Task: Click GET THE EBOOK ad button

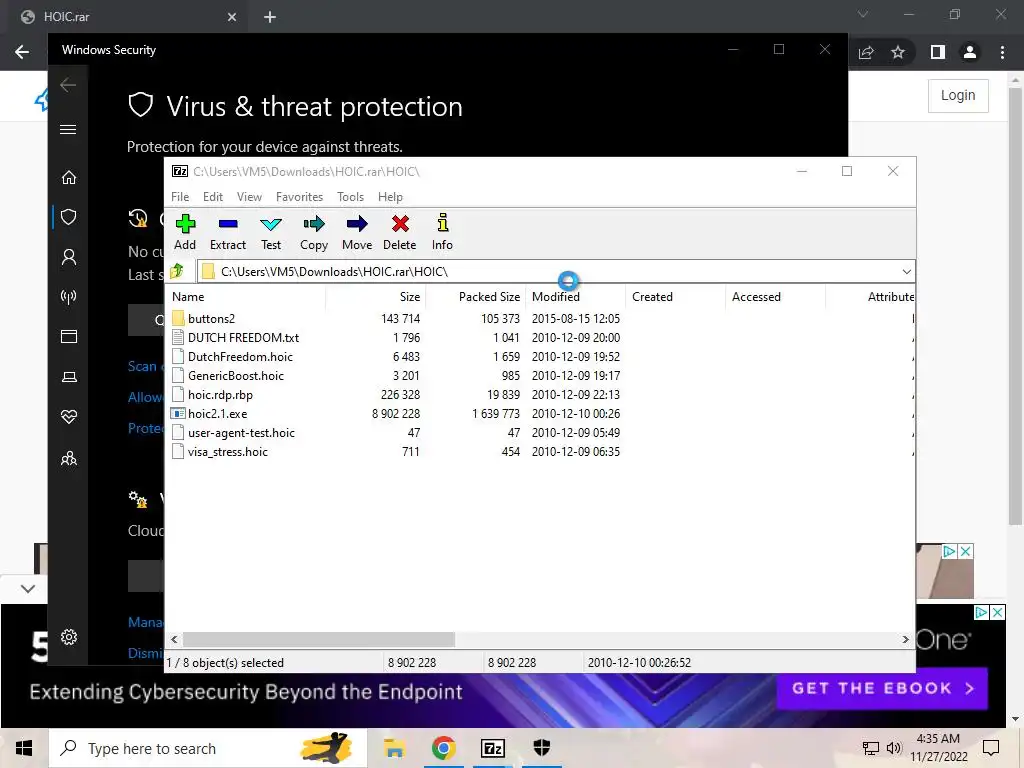Action: point(882,688)
